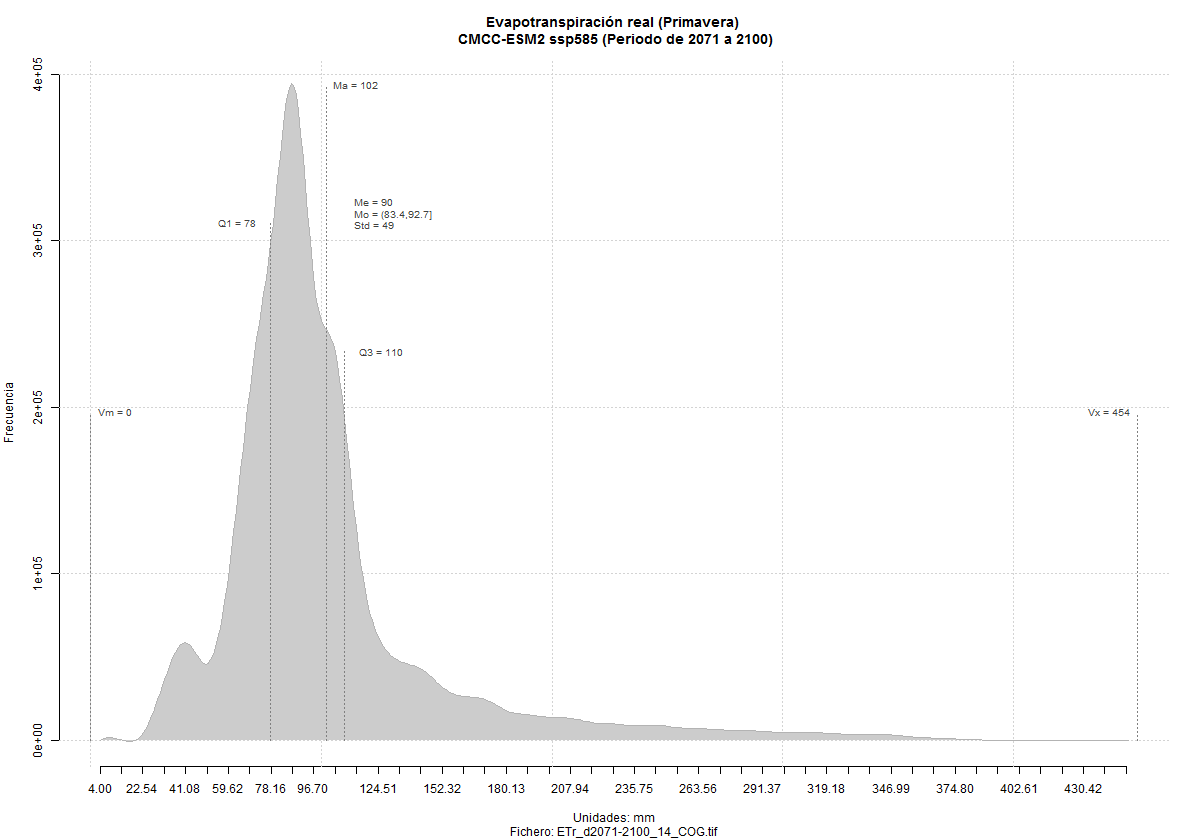The image size is (1200, 840).
Task: Click the x-axis tick label '96.70'
Action: (x=313, y=789)
